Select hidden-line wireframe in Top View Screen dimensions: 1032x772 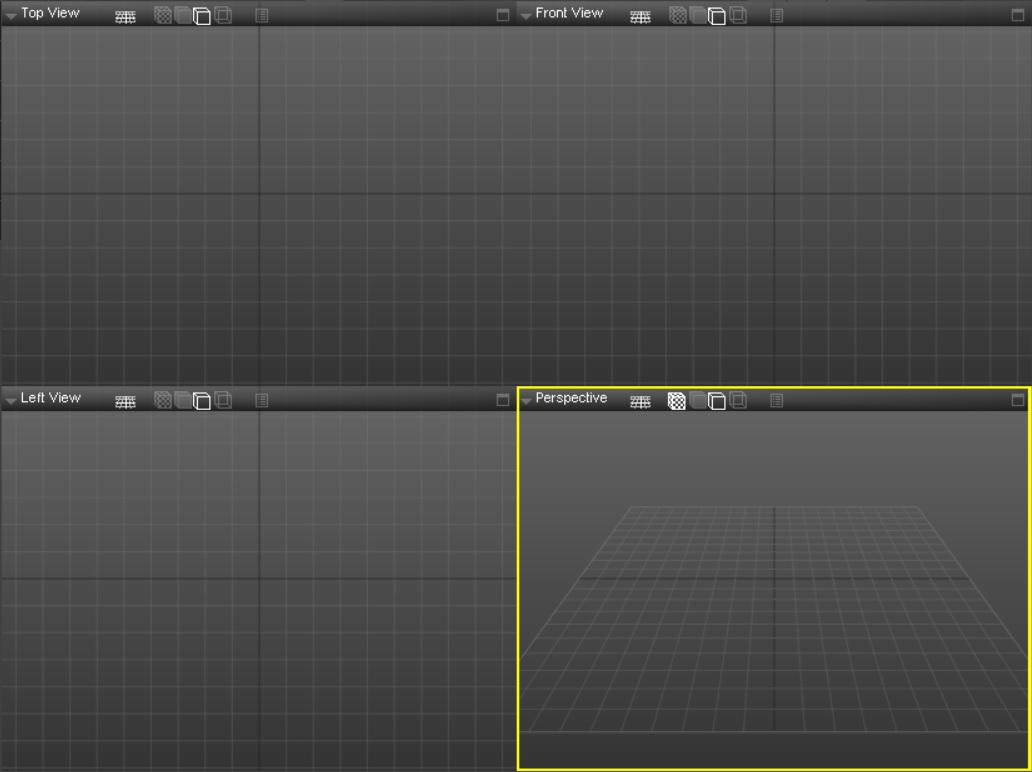point(202,16)
